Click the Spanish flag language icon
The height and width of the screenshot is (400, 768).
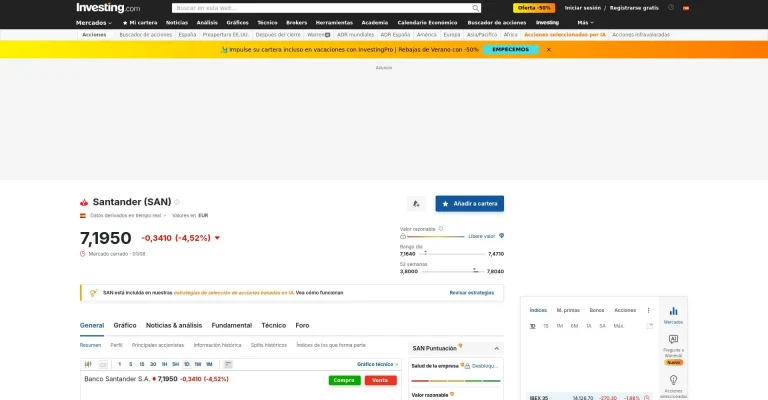[686, 8]
